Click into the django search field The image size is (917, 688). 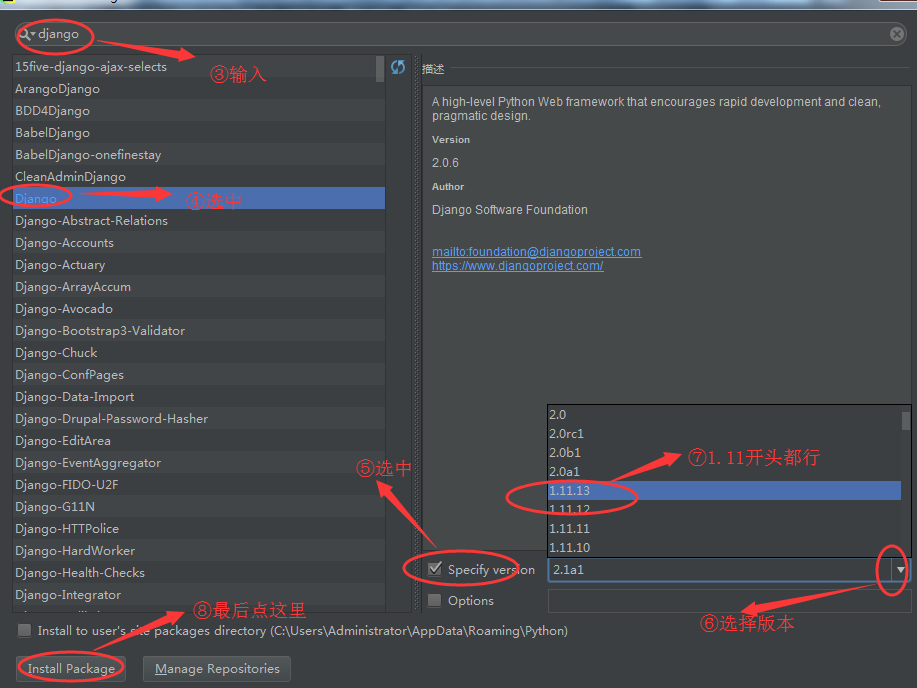462,34
